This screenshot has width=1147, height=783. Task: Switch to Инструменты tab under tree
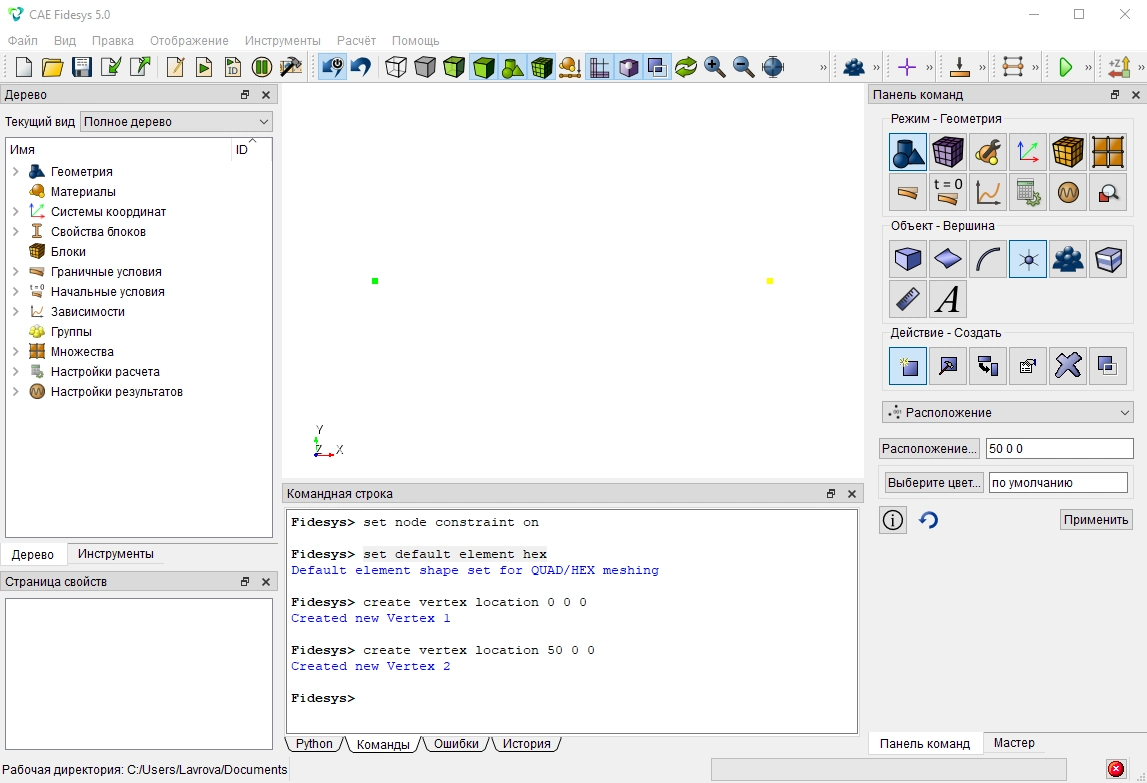pos(116,554)
